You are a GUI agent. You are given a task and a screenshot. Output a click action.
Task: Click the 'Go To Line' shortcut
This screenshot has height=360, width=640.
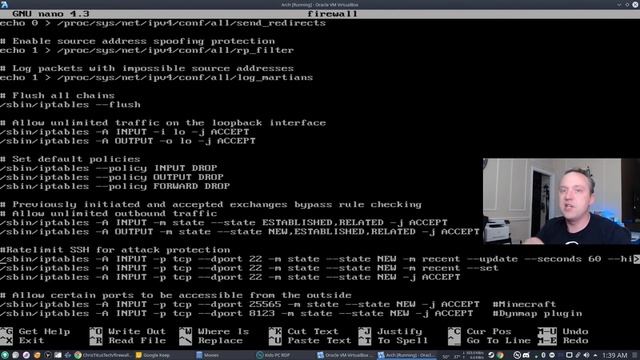(x=499, y=340)
